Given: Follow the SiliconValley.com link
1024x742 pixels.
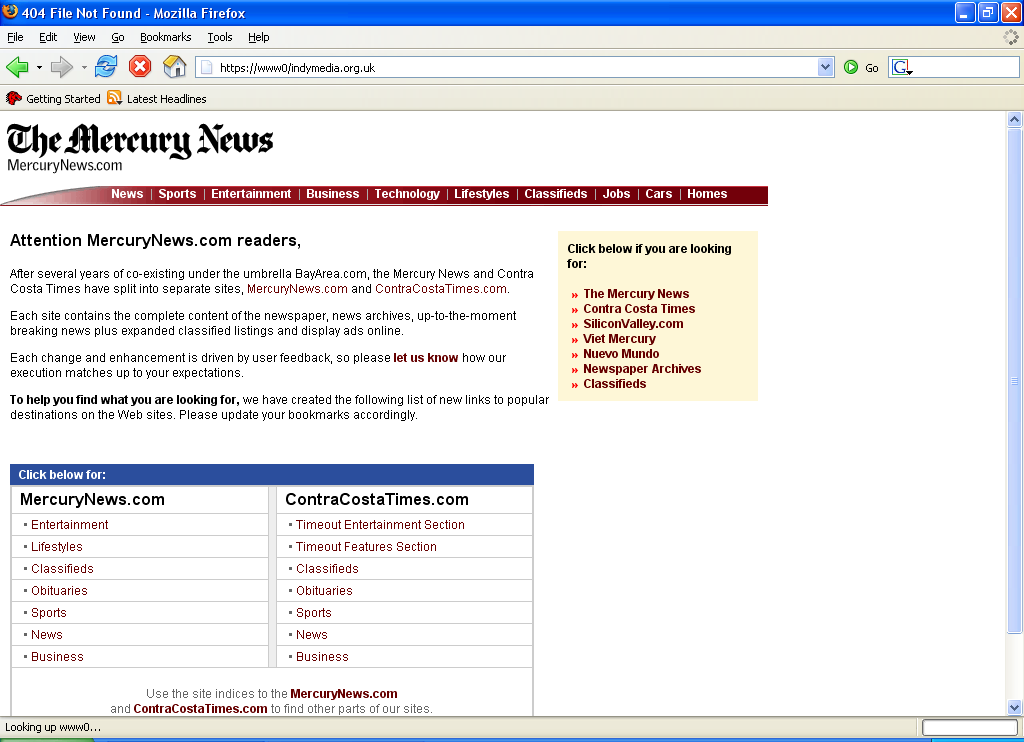Looking at the screenshot, I should click(x=633, y=324).
